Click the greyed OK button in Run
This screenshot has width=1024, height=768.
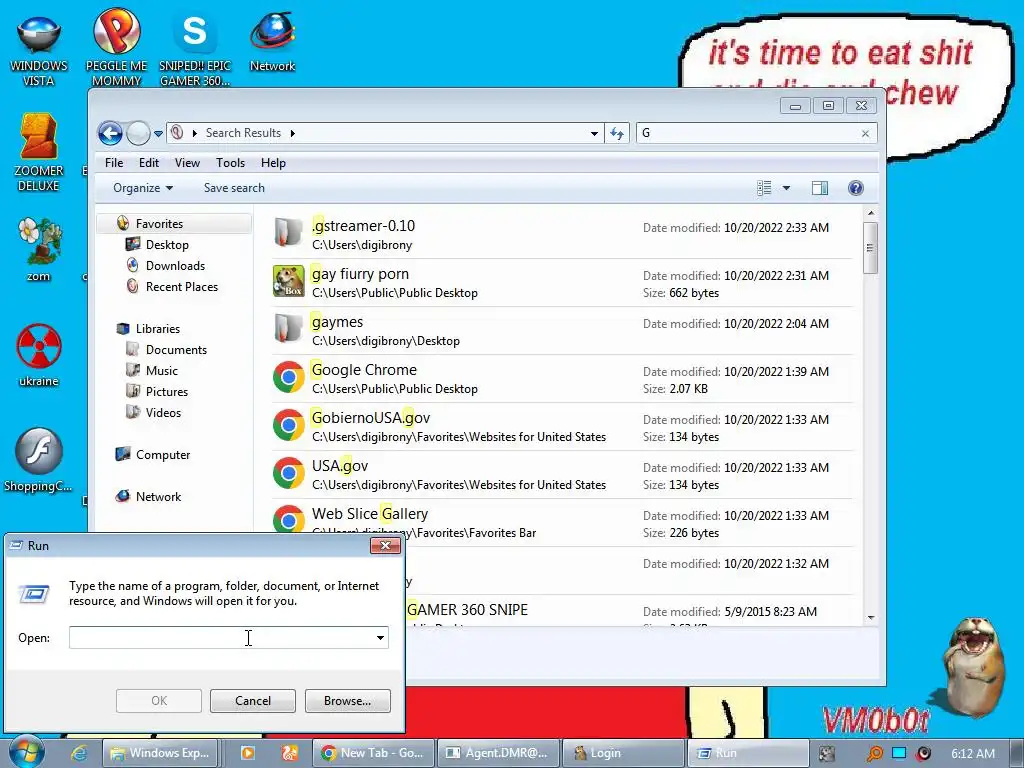coord(159,701)
